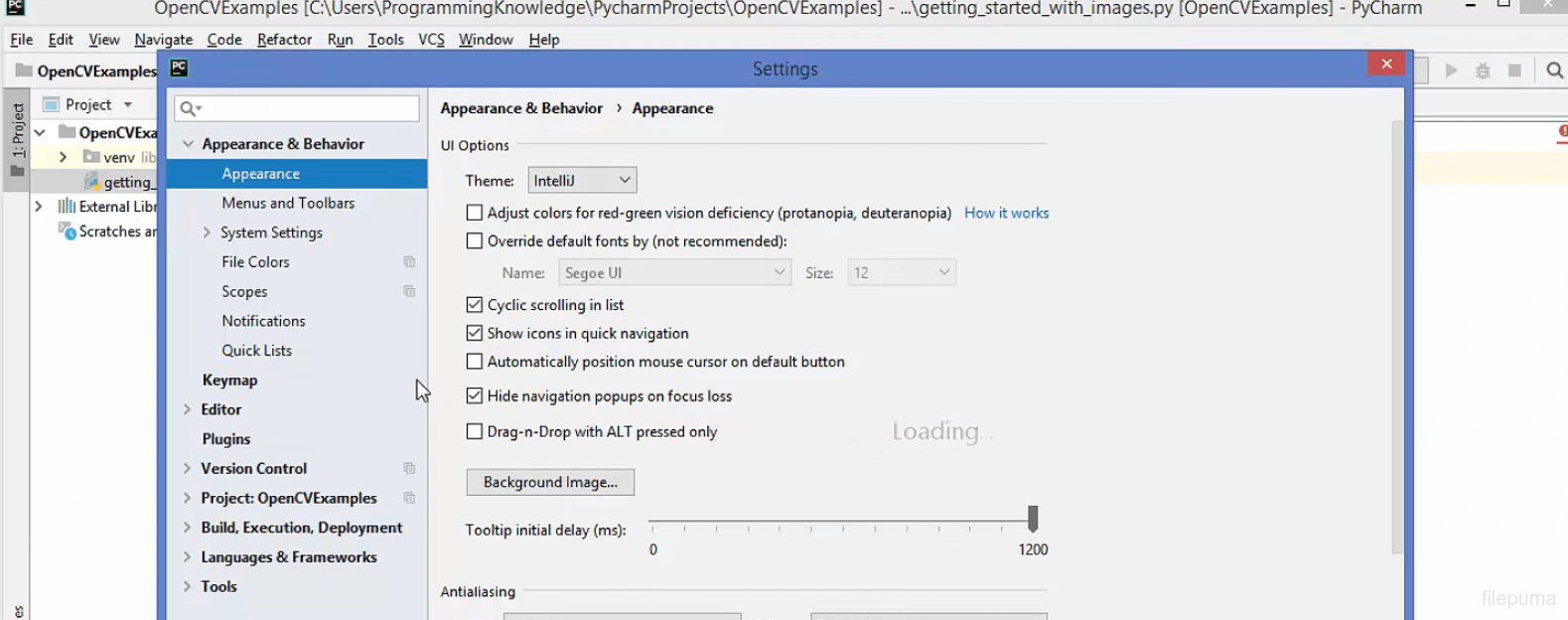This screenshot has width=1568, height=620.
Task: Click the project-level icon beside File Colors
Action: coord(409,262)
